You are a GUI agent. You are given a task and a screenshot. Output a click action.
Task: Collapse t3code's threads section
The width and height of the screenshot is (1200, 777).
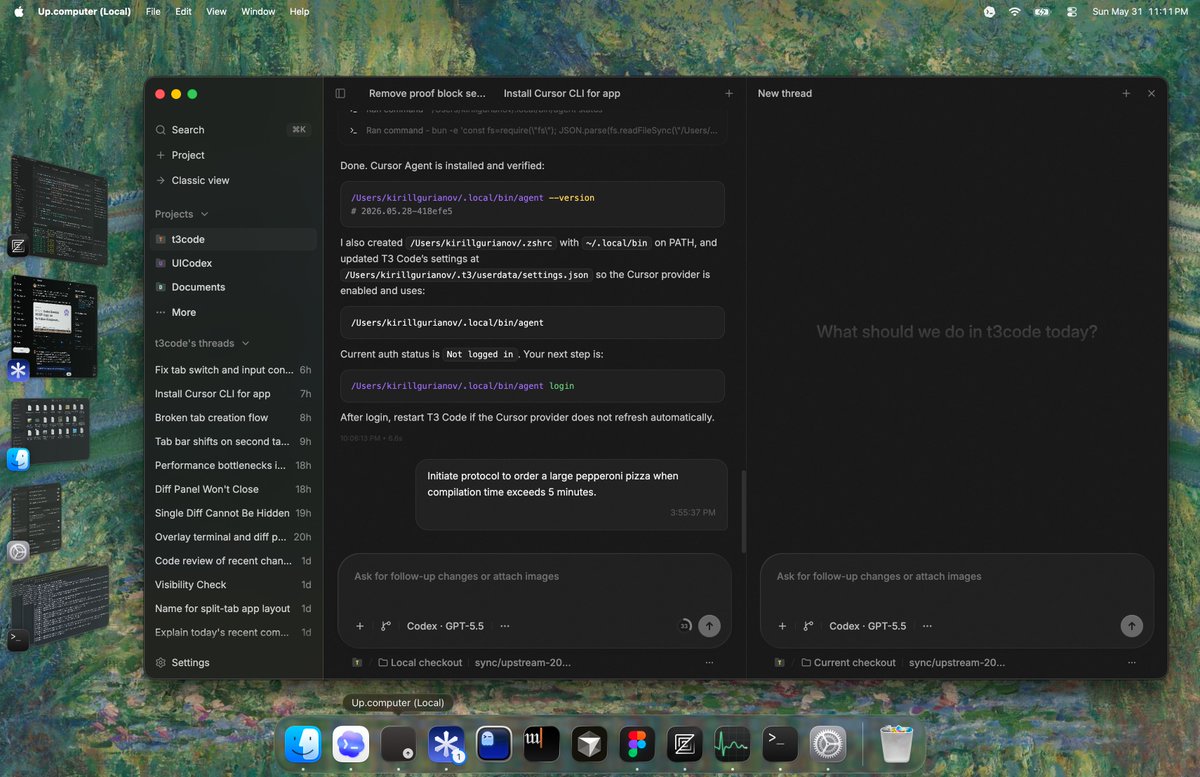coord(246,343)
